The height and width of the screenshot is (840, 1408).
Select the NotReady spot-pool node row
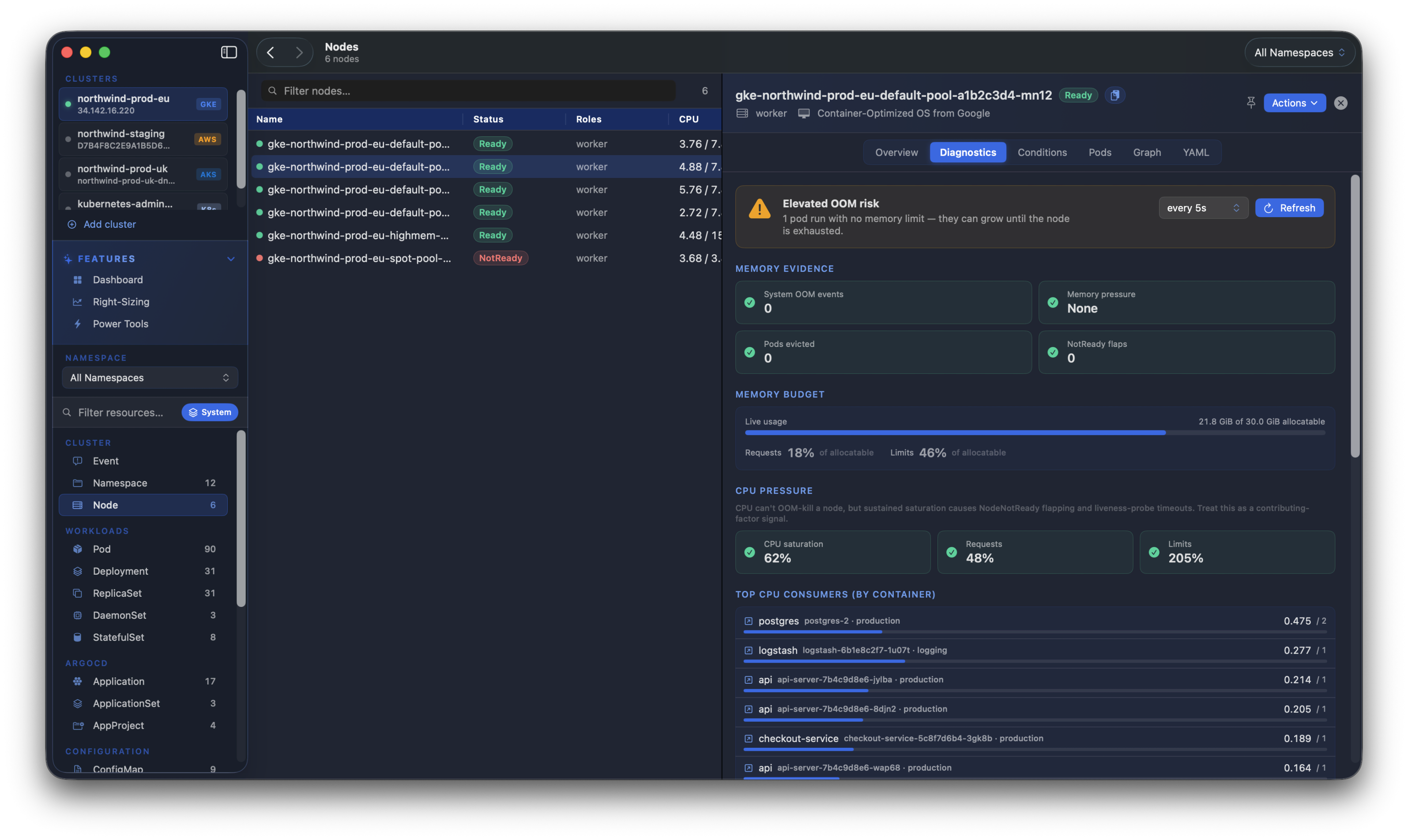(x=486, y=258)
